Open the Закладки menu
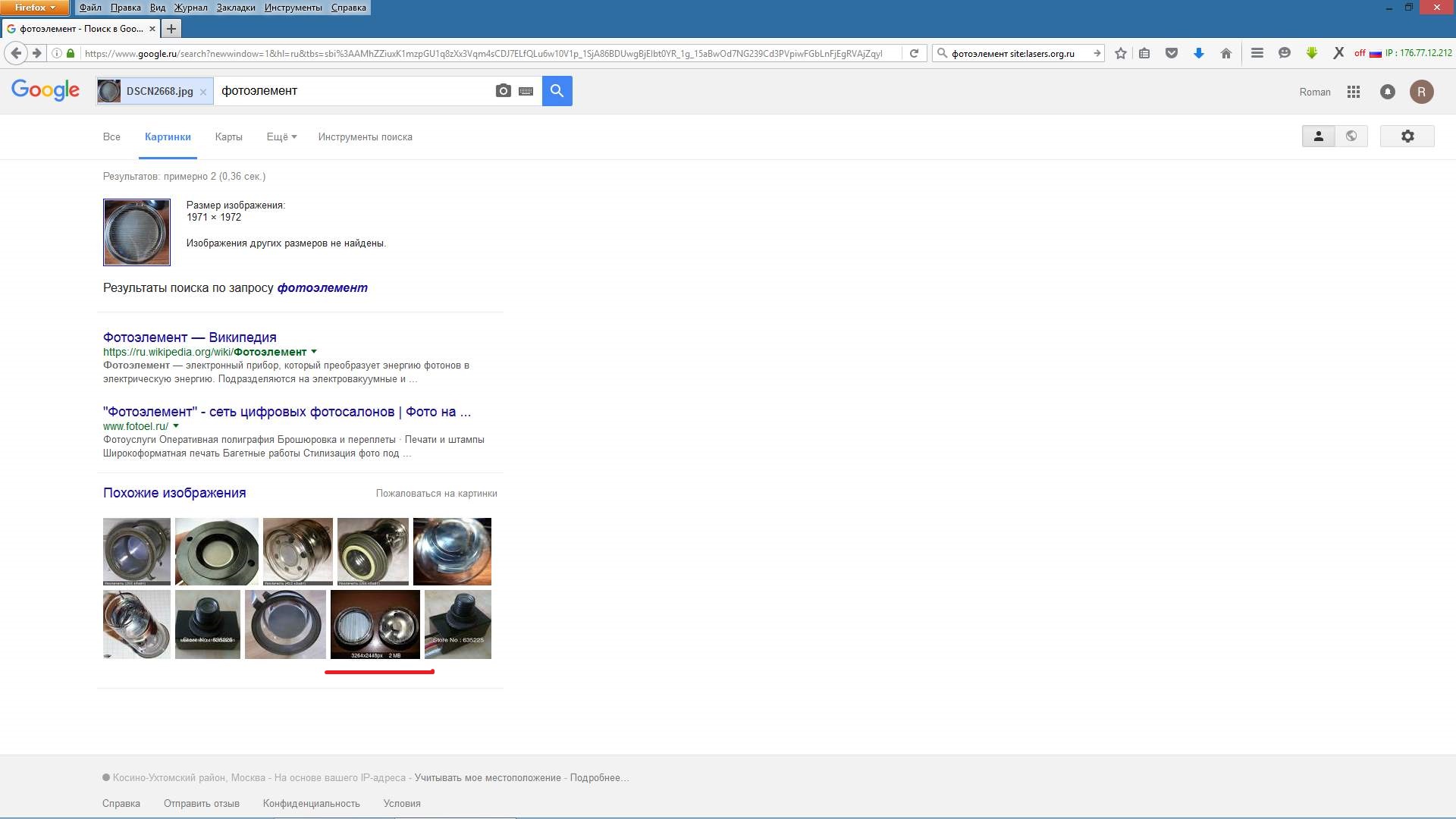Viewport: 1456px width, 819px height. 236,8
